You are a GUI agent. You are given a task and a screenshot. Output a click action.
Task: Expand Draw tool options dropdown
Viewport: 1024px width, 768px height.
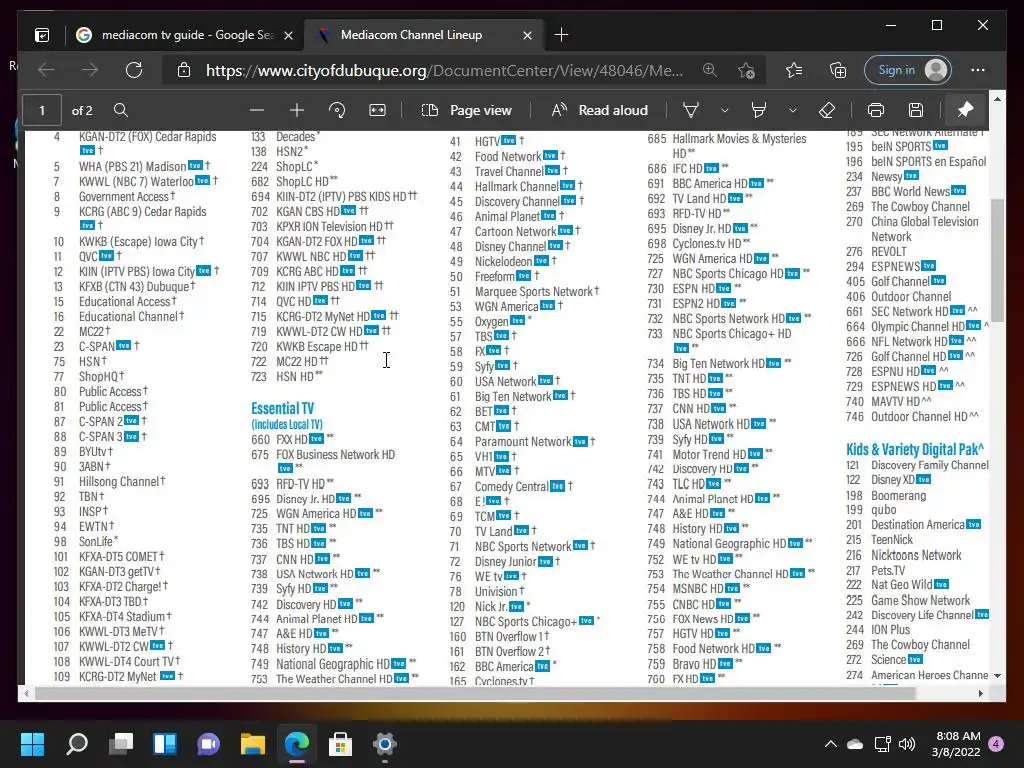pyautogui.click(x=724, y=110)
